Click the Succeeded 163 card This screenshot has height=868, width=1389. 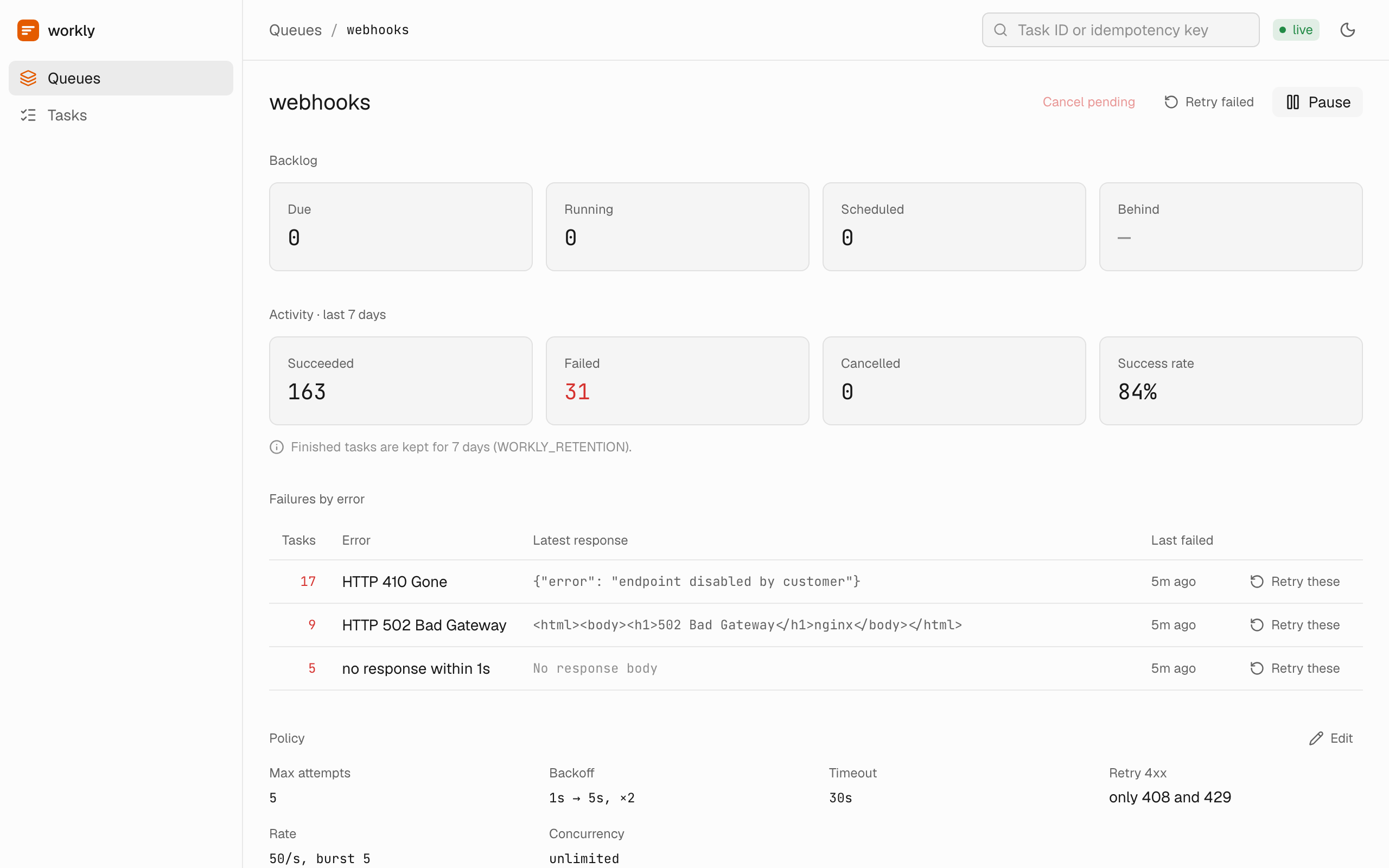[400, 381]
